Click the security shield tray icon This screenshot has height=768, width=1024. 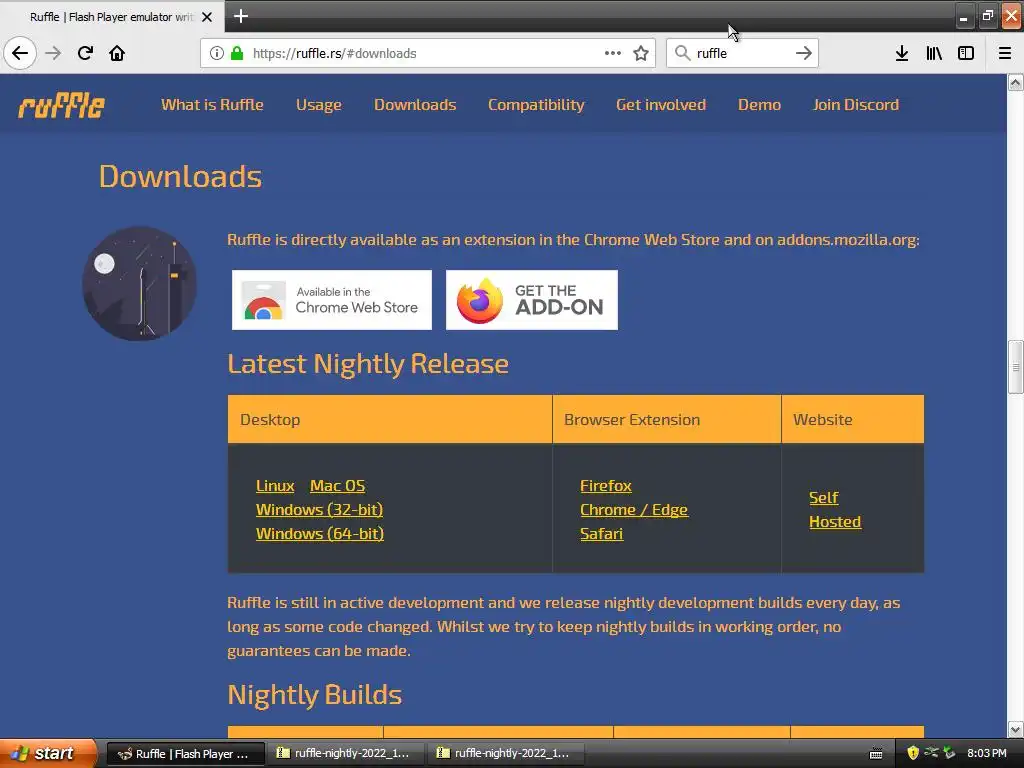point(913,753)
